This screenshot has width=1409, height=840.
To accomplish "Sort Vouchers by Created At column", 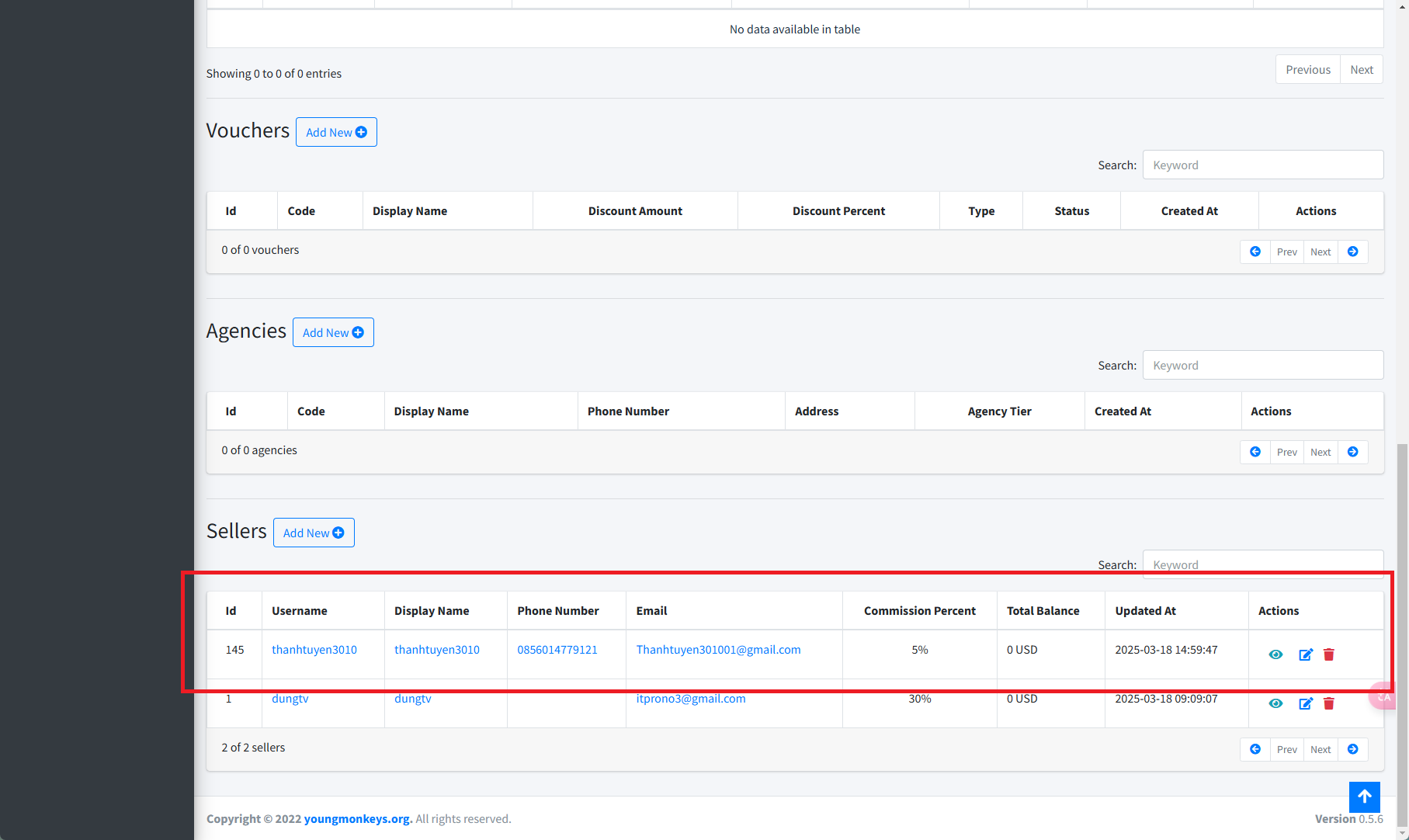I will (1189, 211).
